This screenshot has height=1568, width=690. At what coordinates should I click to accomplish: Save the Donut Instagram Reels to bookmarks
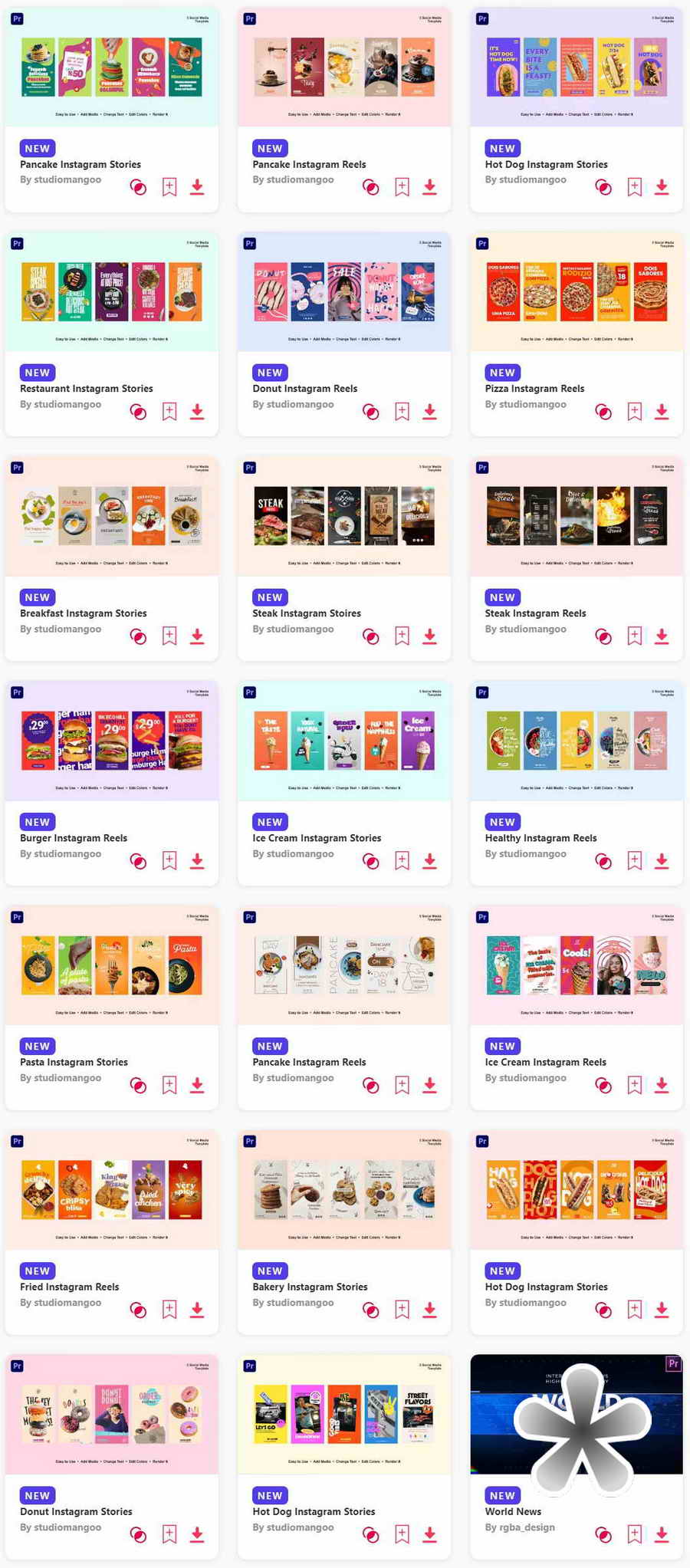[x=402, y=412]
